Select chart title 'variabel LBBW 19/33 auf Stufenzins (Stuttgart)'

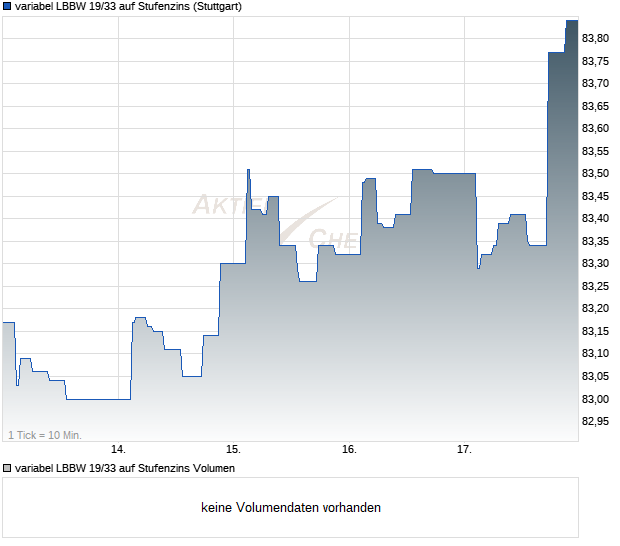pos(128,7)
